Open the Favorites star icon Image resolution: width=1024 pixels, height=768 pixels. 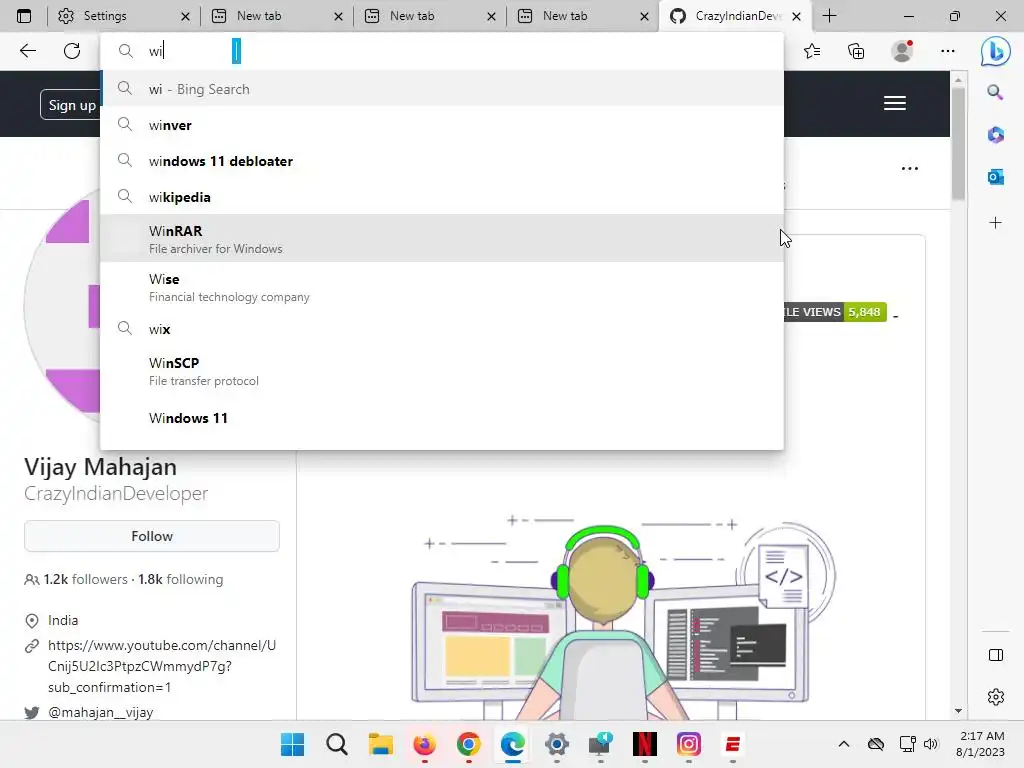812,51
